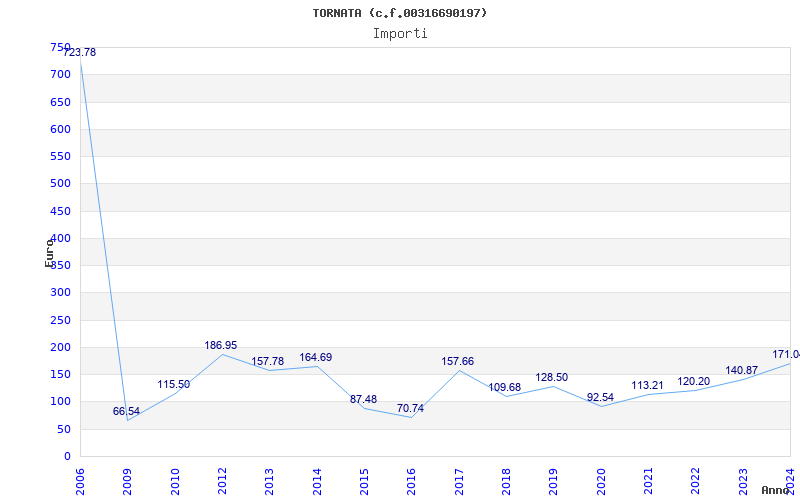Click the 100 y-axis tick label
Screen dimensions: 800x500
tap(60, 402)
